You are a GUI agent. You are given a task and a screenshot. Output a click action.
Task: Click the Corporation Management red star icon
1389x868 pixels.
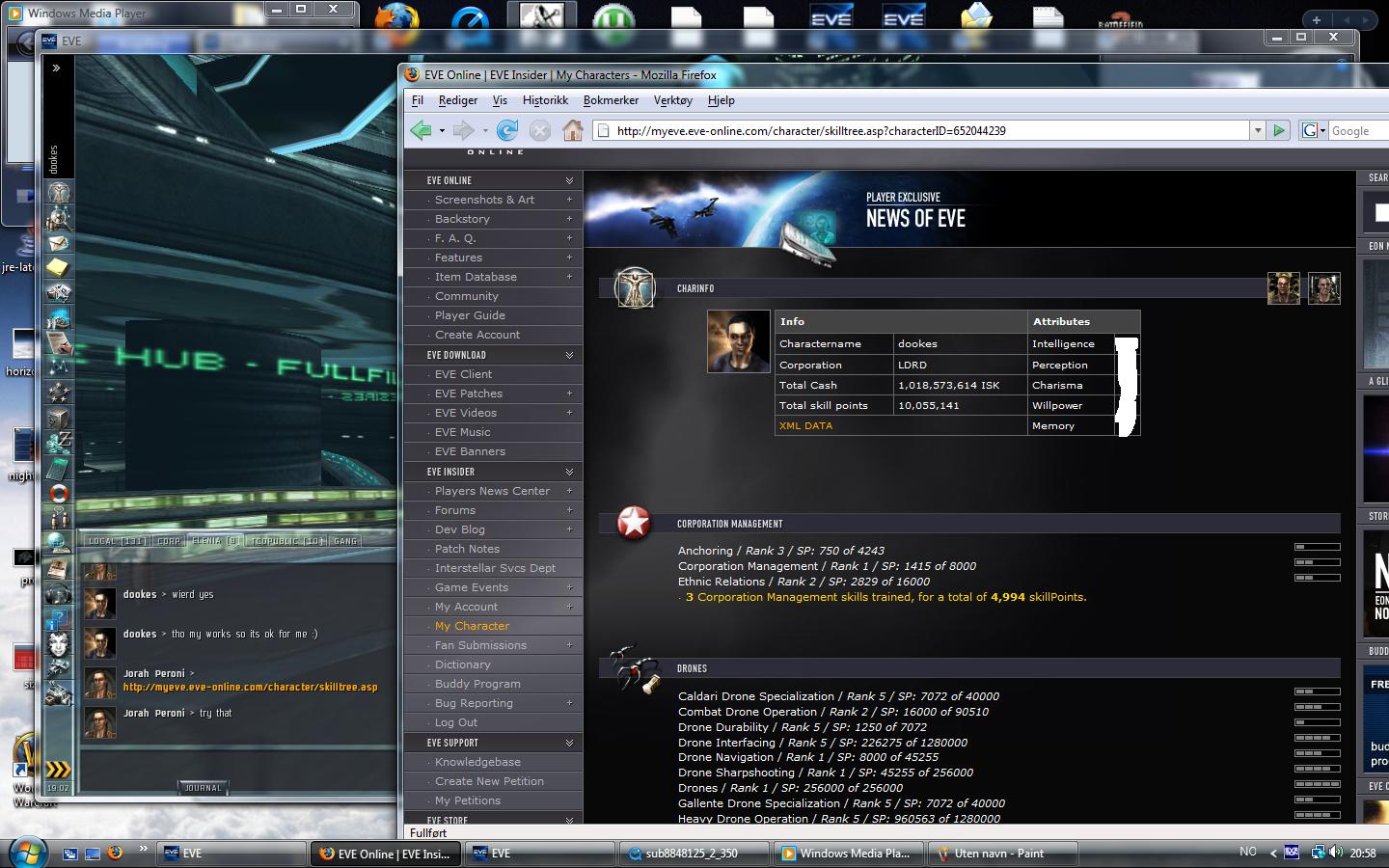[x=634, y=523]
